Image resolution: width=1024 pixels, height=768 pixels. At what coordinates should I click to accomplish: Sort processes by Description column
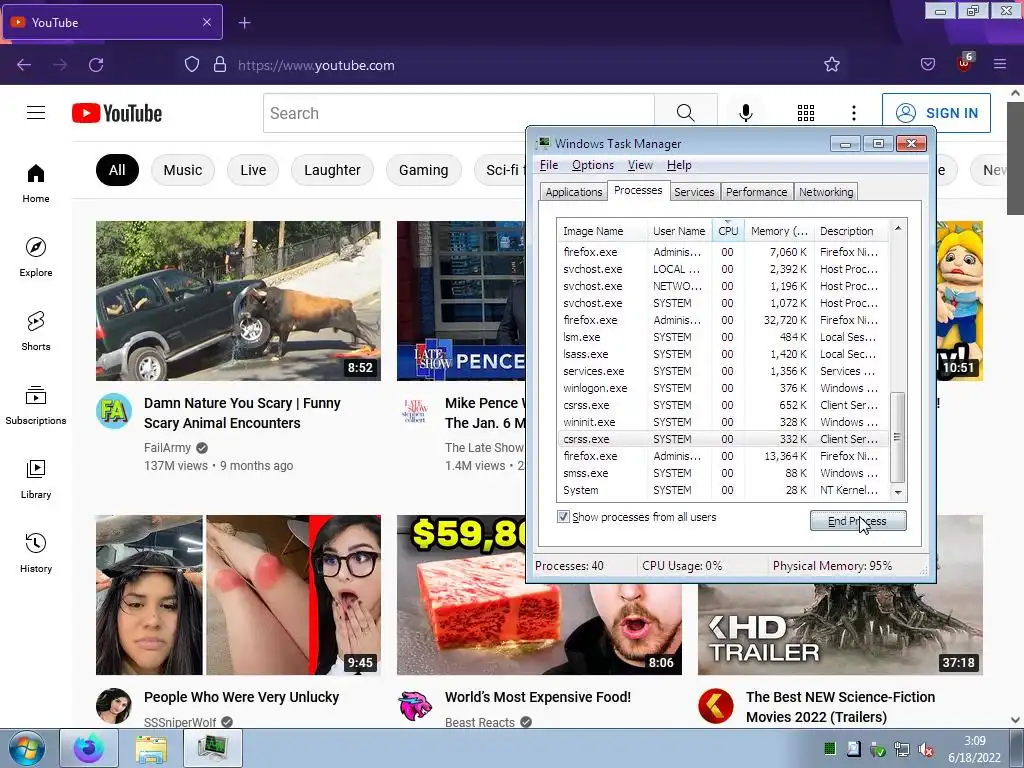pyautogui.click(x=851, y=231)
